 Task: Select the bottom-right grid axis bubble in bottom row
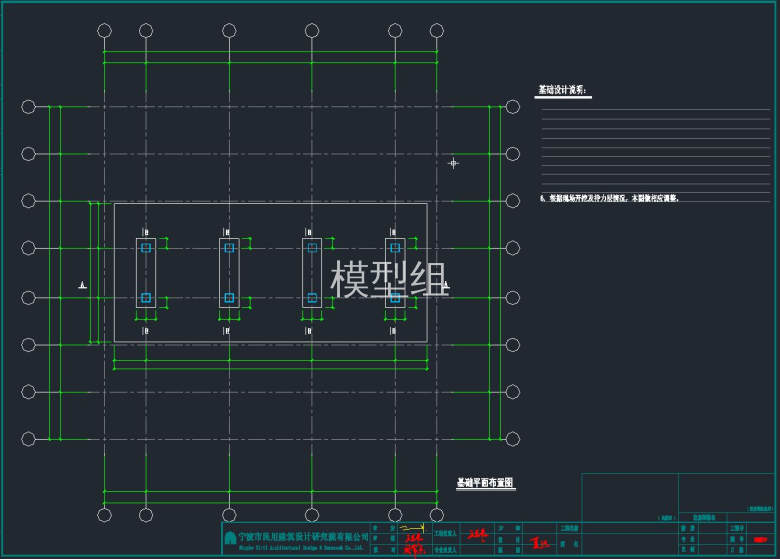click(437, 514)
